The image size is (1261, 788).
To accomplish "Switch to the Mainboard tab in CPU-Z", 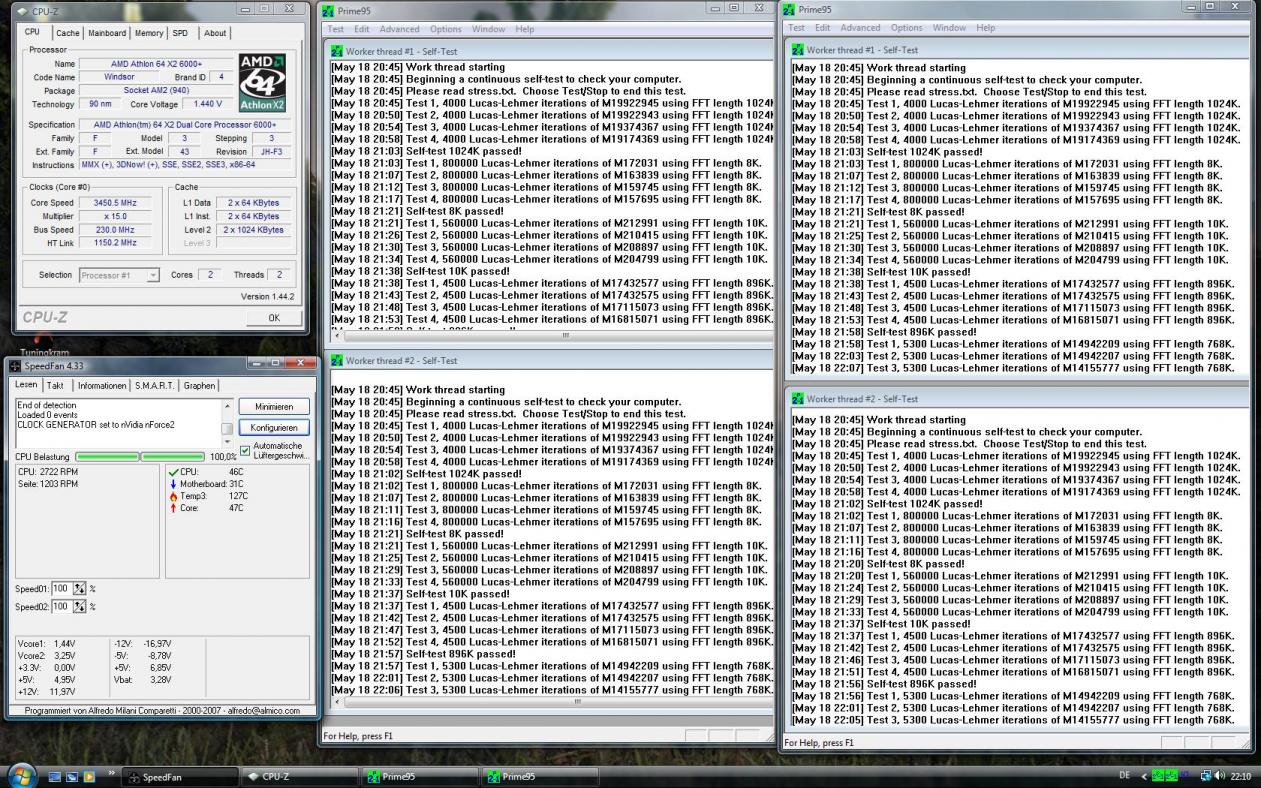I will (x=107, y=33).
